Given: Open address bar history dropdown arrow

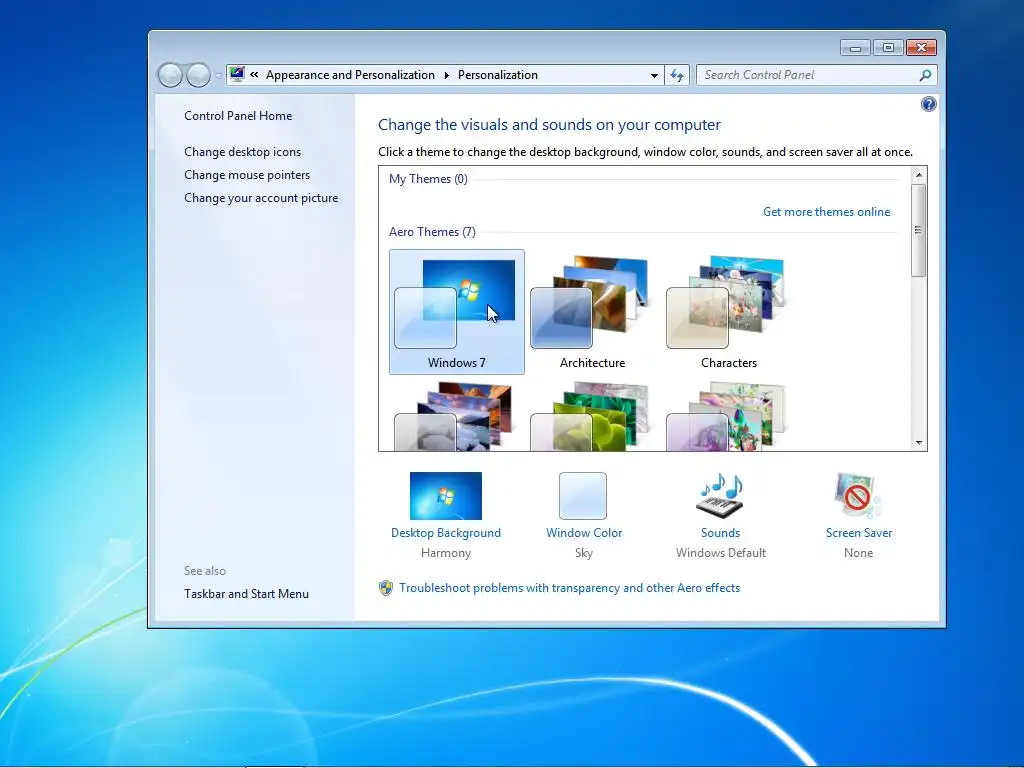Looking at the screenshot, I should (x=654, y=76).
